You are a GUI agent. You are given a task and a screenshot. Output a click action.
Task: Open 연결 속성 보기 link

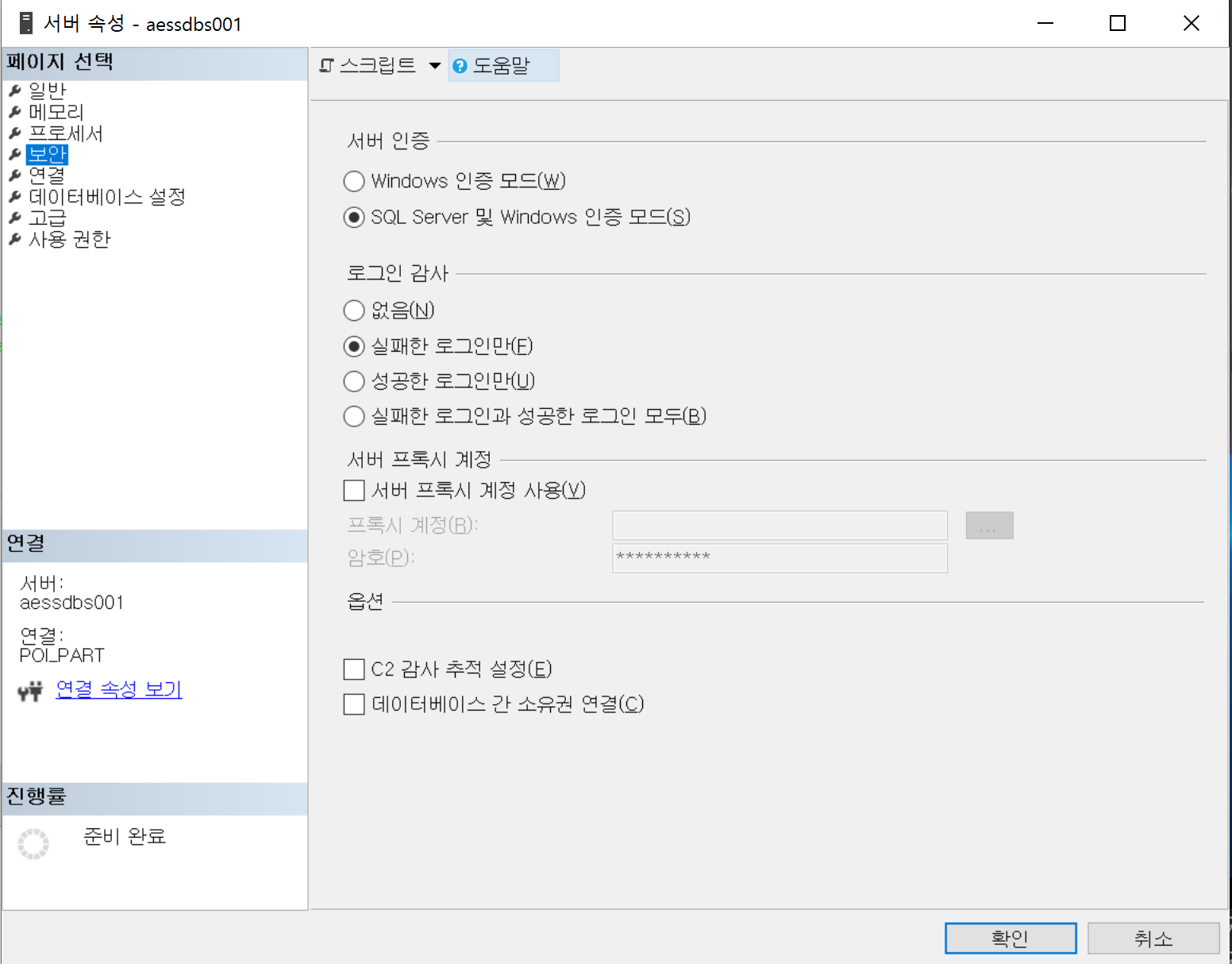tap(119, 689)
